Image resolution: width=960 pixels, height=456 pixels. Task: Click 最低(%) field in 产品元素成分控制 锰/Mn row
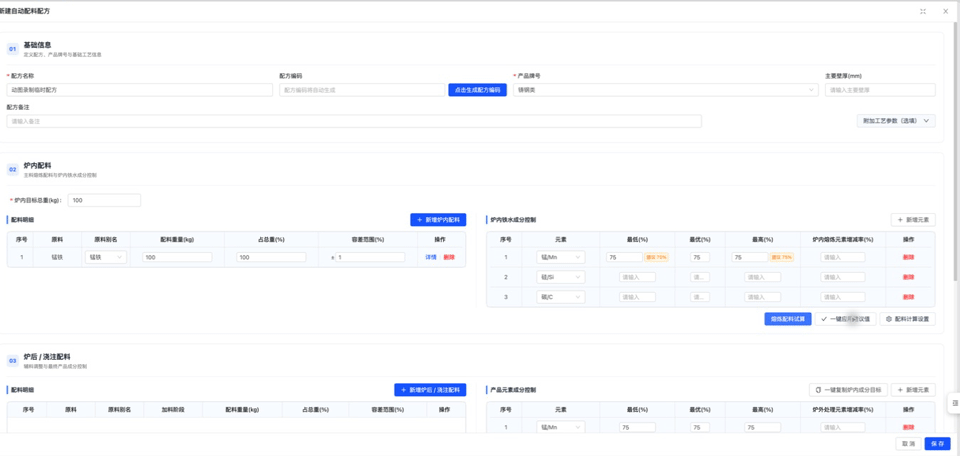(637, 428)
